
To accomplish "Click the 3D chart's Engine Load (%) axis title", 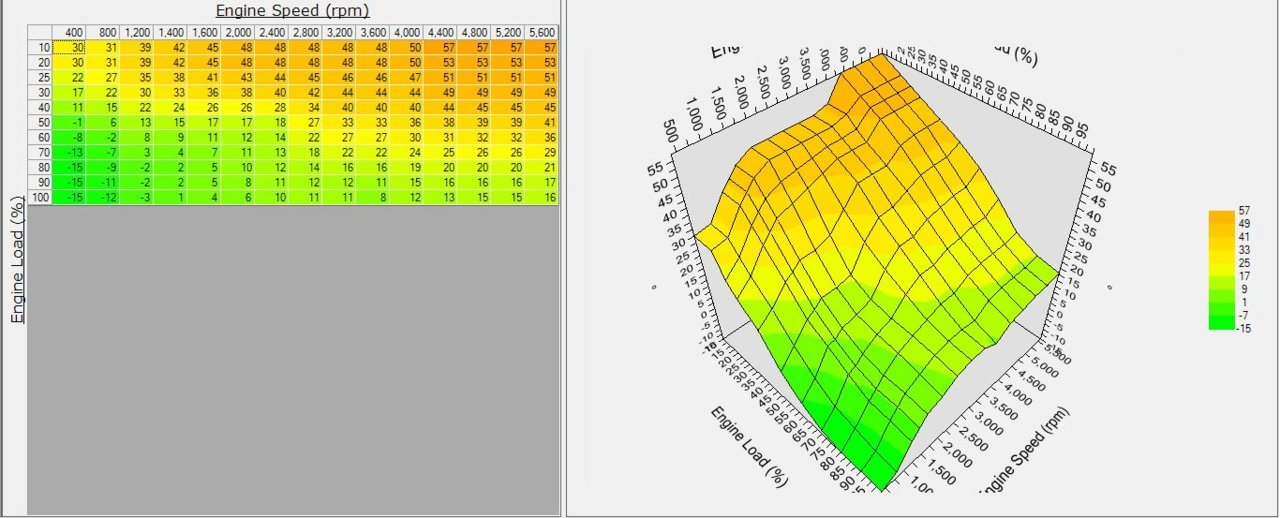I will 750,446.
